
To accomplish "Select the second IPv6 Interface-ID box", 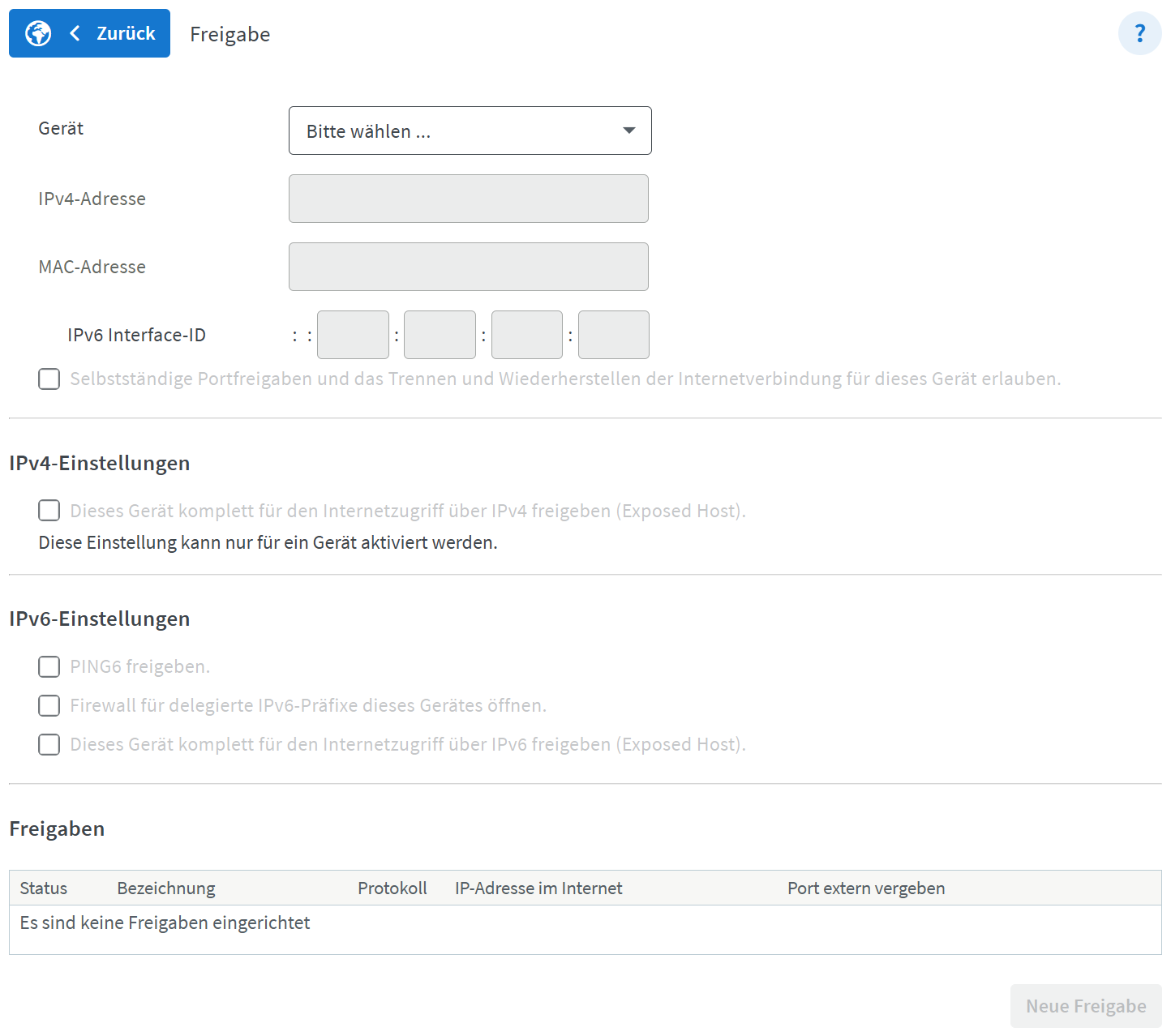I will point(440,335).
